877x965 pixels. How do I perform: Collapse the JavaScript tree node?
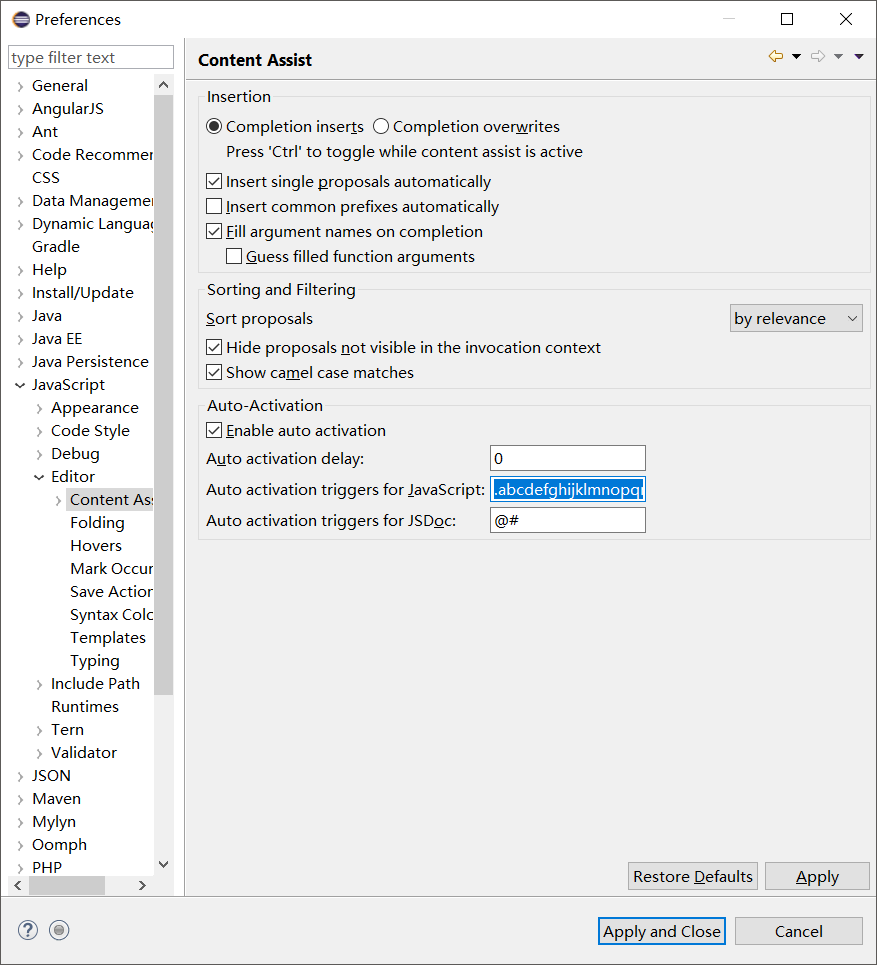20,385
